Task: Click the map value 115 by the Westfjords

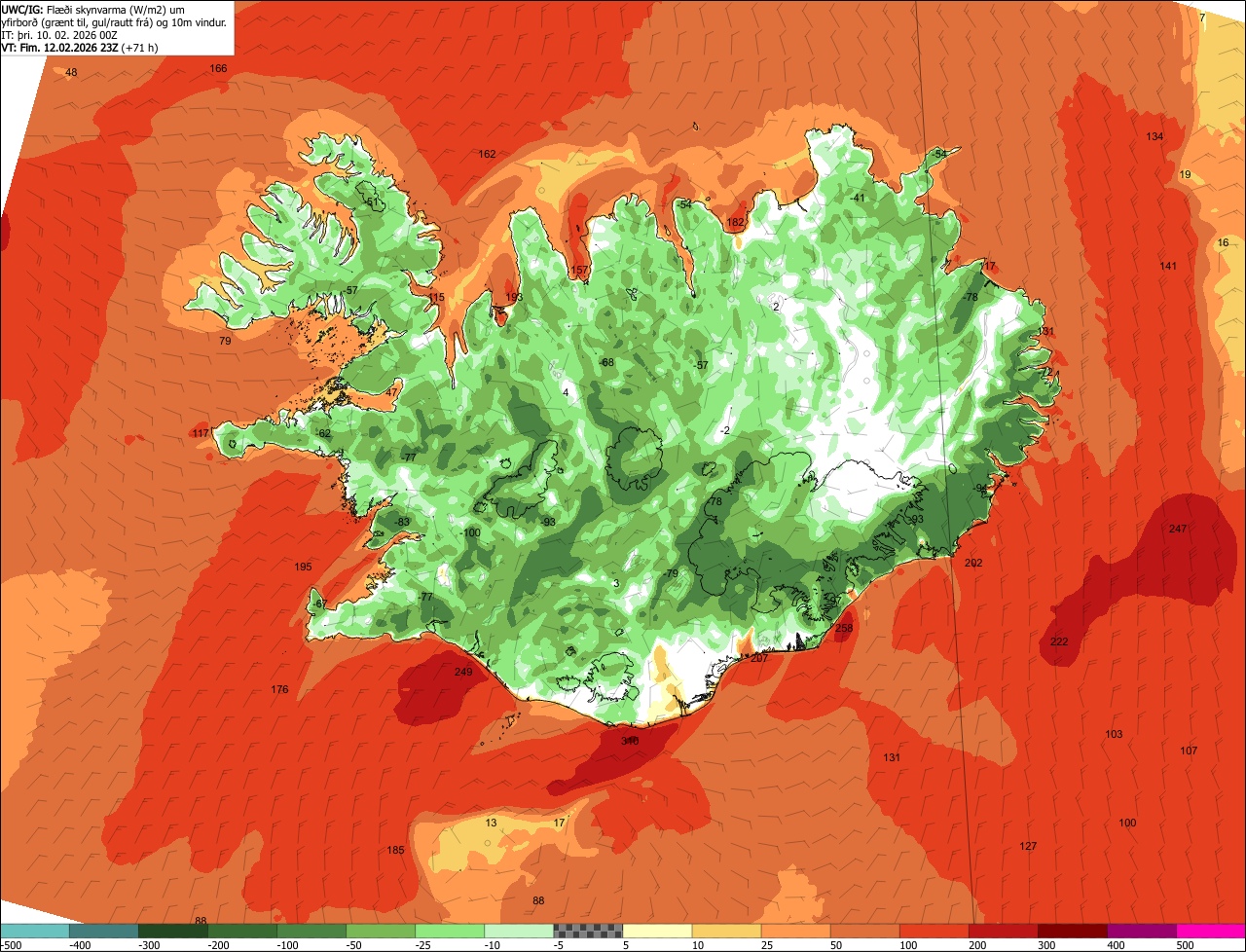Action: (436, 297)
